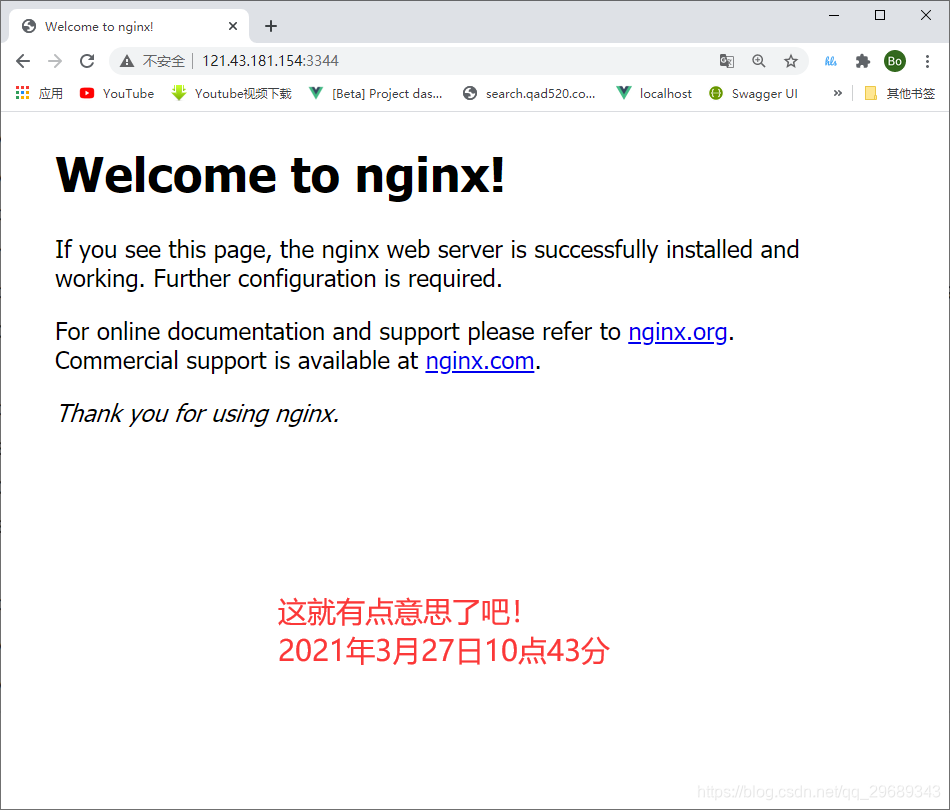Click the translate page icon

click(726, 61)
